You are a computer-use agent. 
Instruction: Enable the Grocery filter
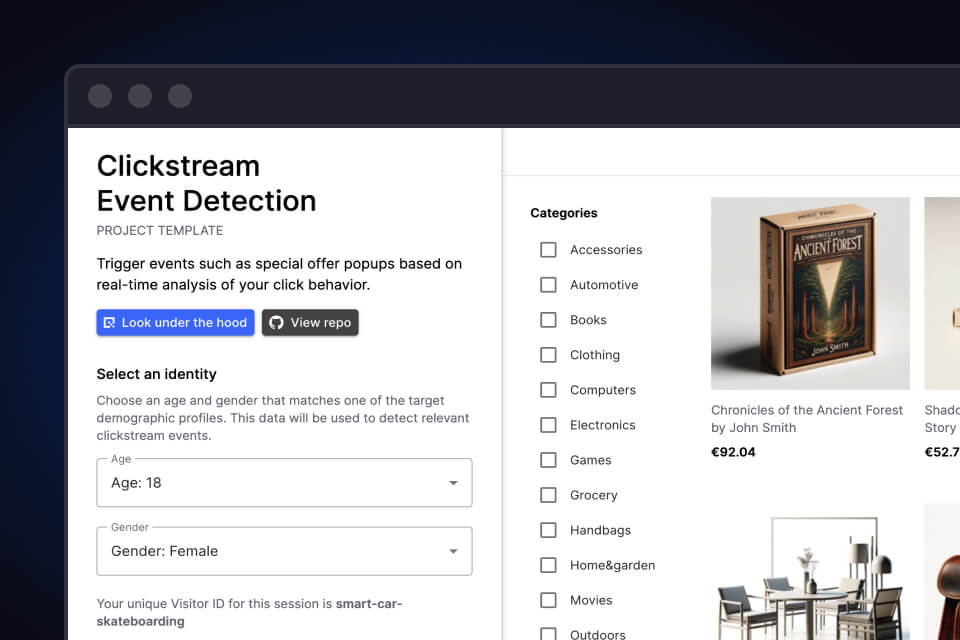point(548,494)
